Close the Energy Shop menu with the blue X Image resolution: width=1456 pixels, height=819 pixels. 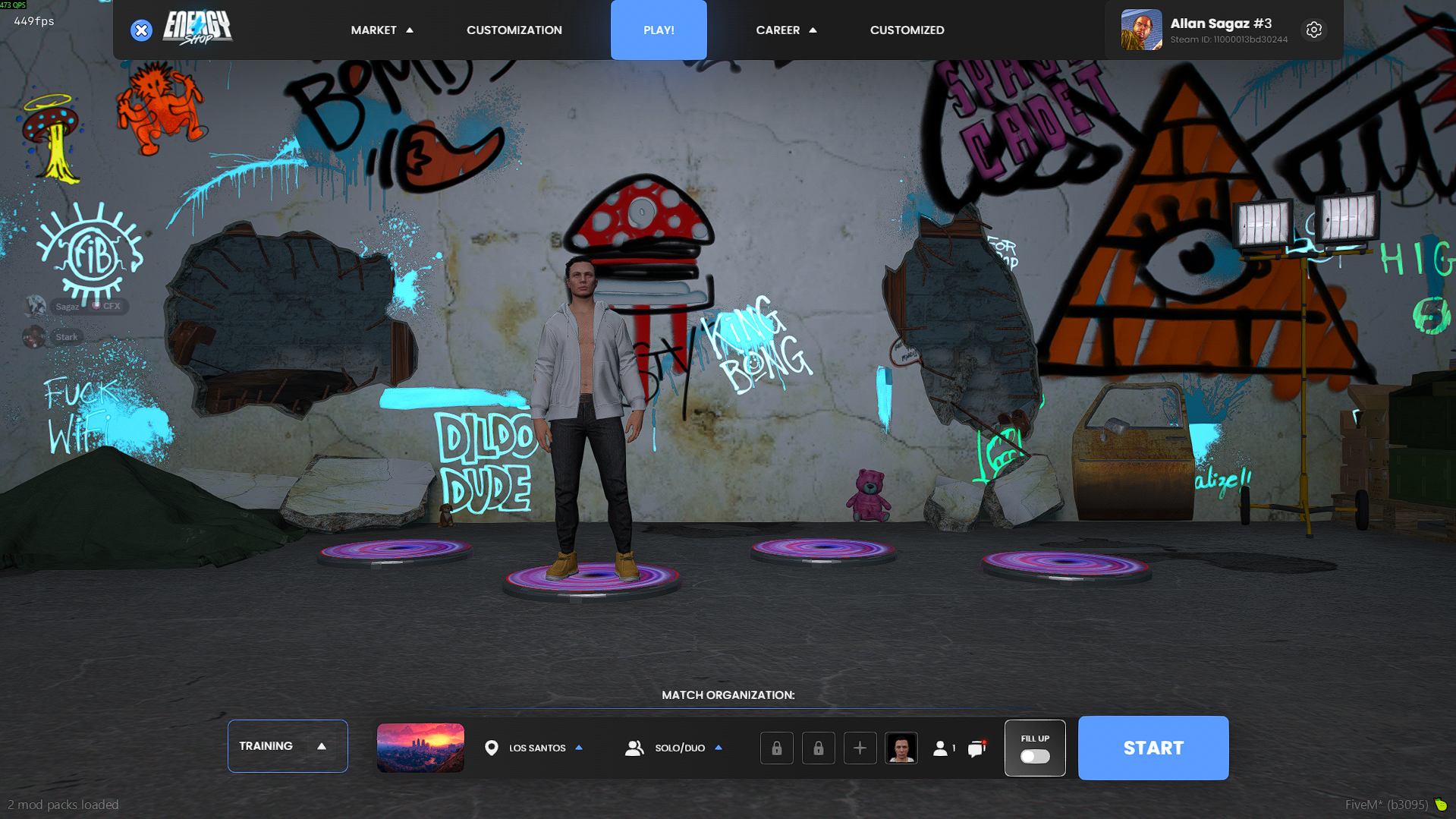[141, 30]
